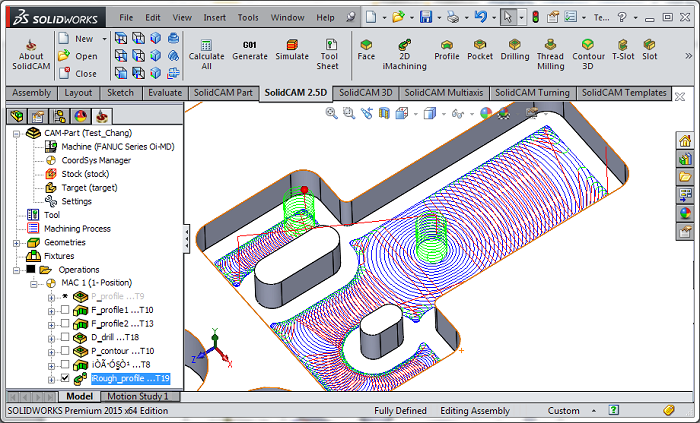Image resolution: width=700 pixels, height=423 pixels.
Task: Click Edit Appearance color sphere in viewport toolbar
Action: point(486,113)
